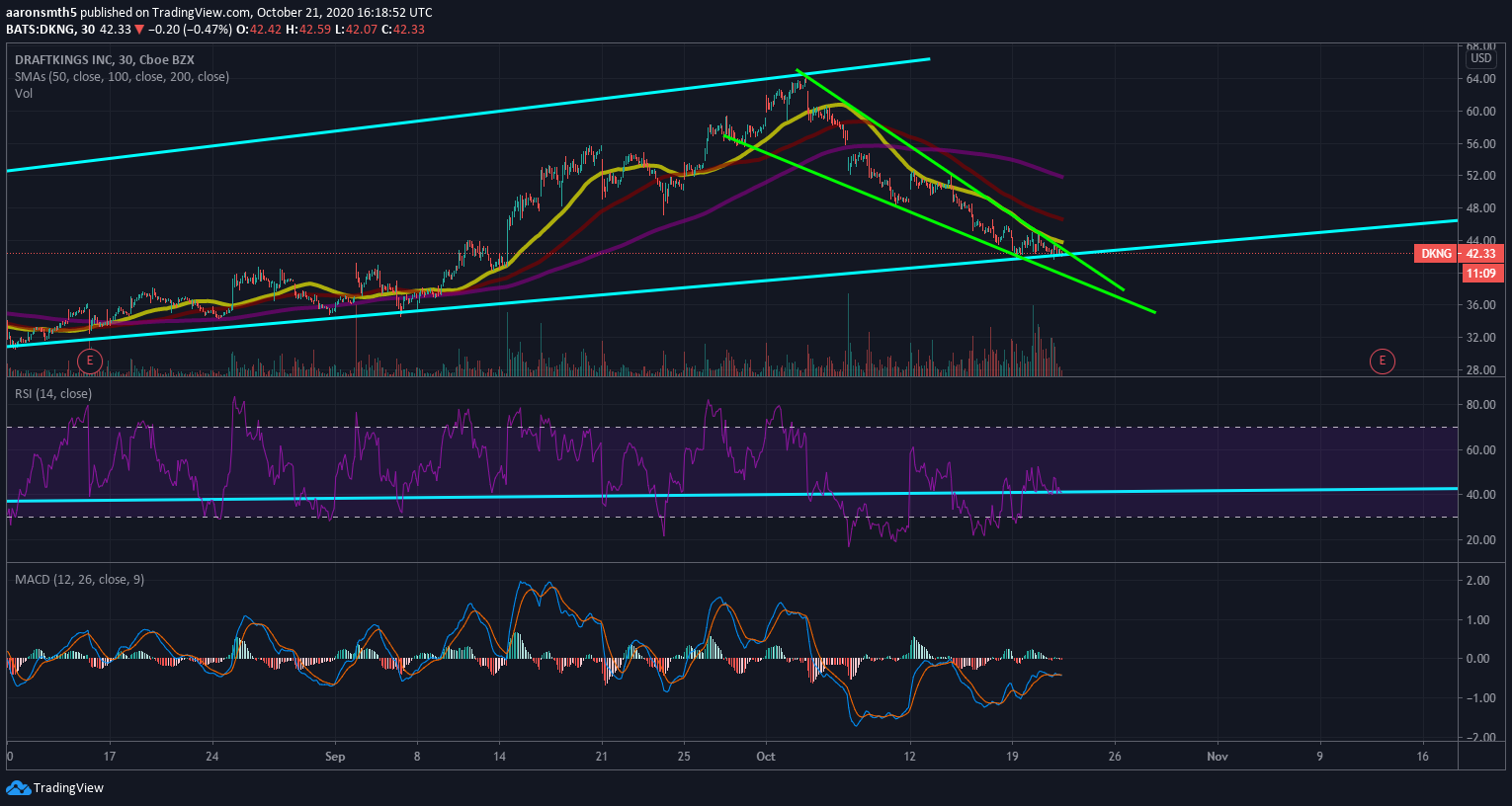Click the Oct label on time axis
The height and width of the screenshot is (806, 1512).
click(766, 757)
